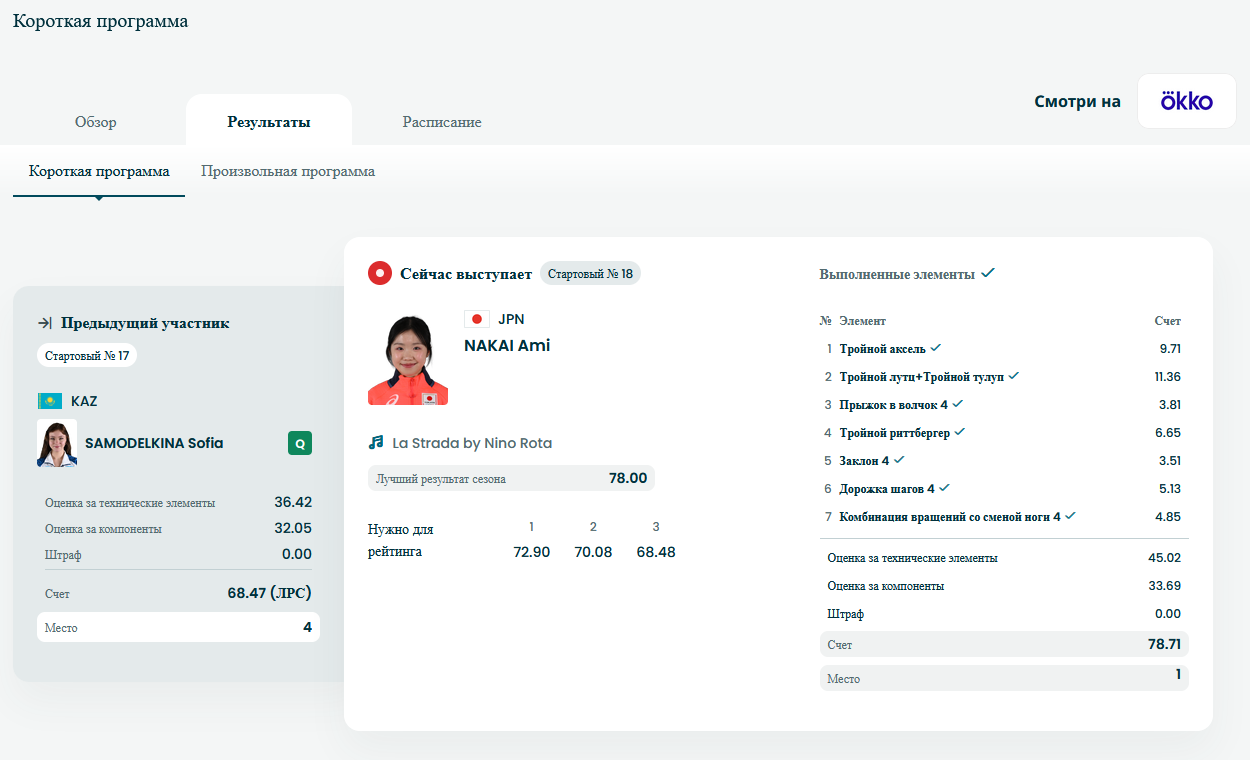Click the Элемент column header
1250x760 pixels.
coord(862,321)
